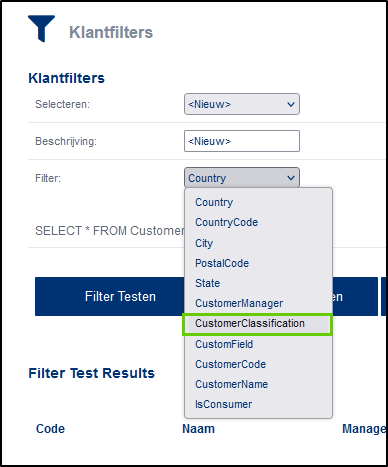
Task: Click the Filter Testen button
Action: (x=120, y=296)
